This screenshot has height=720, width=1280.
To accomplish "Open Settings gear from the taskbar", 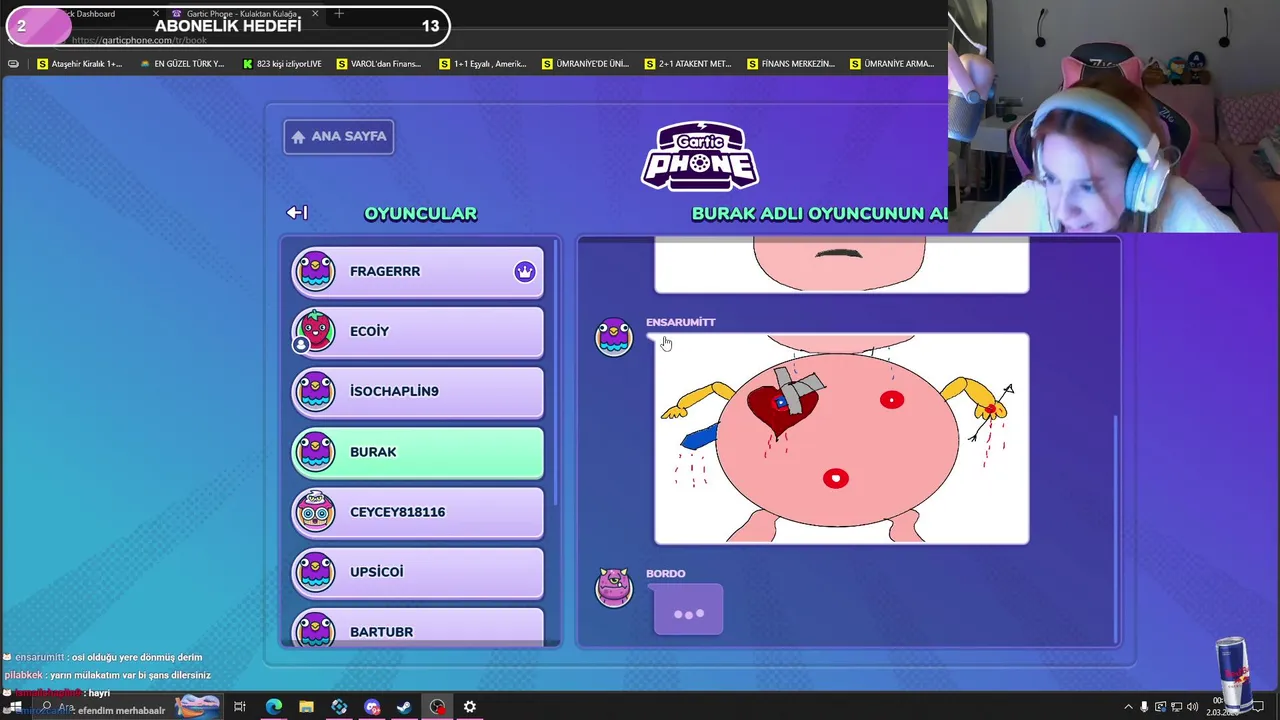I will coord(469,707).
